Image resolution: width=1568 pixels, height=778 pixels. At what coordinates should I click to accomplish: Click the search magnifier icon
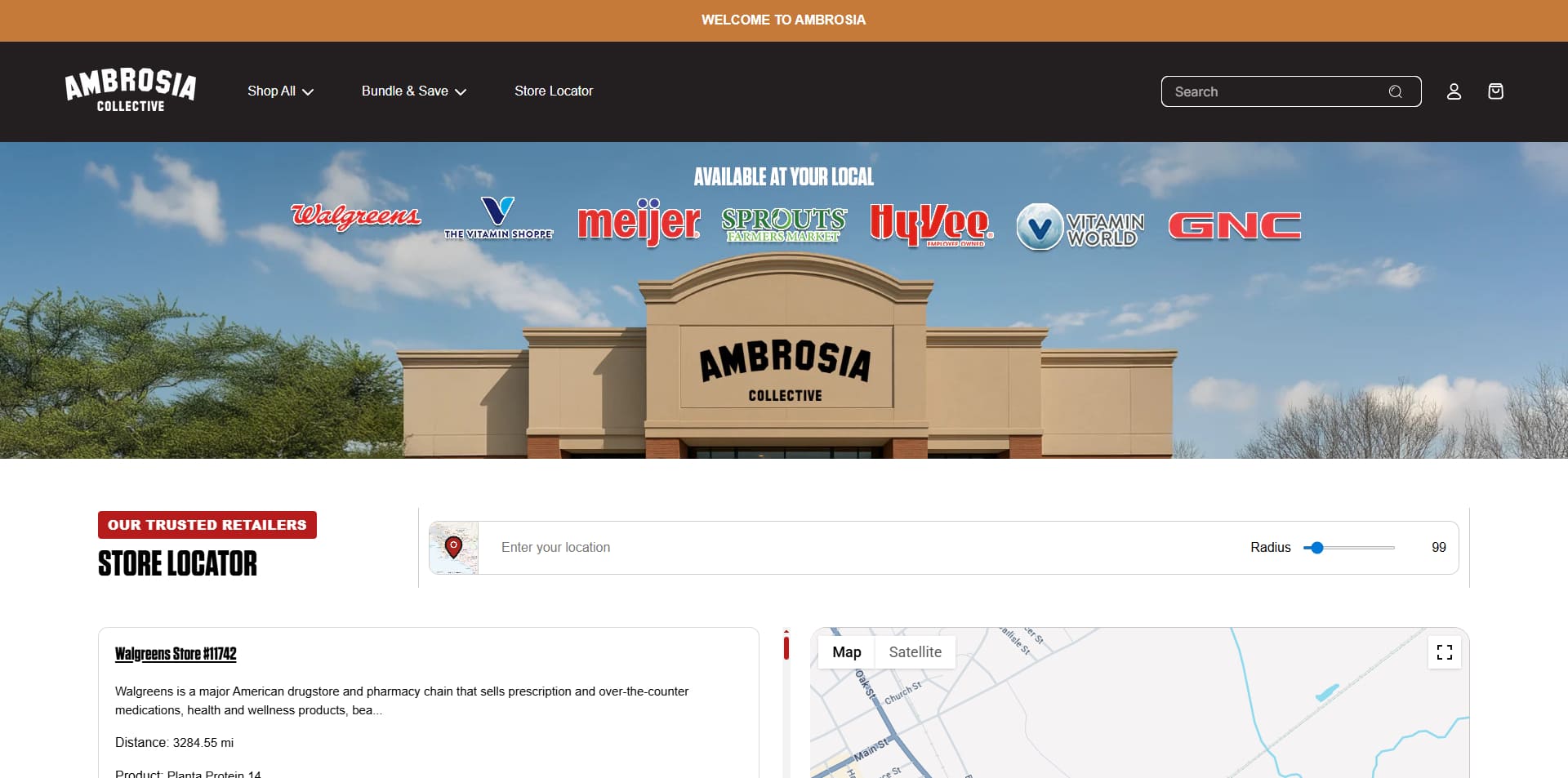(1396, 91)
